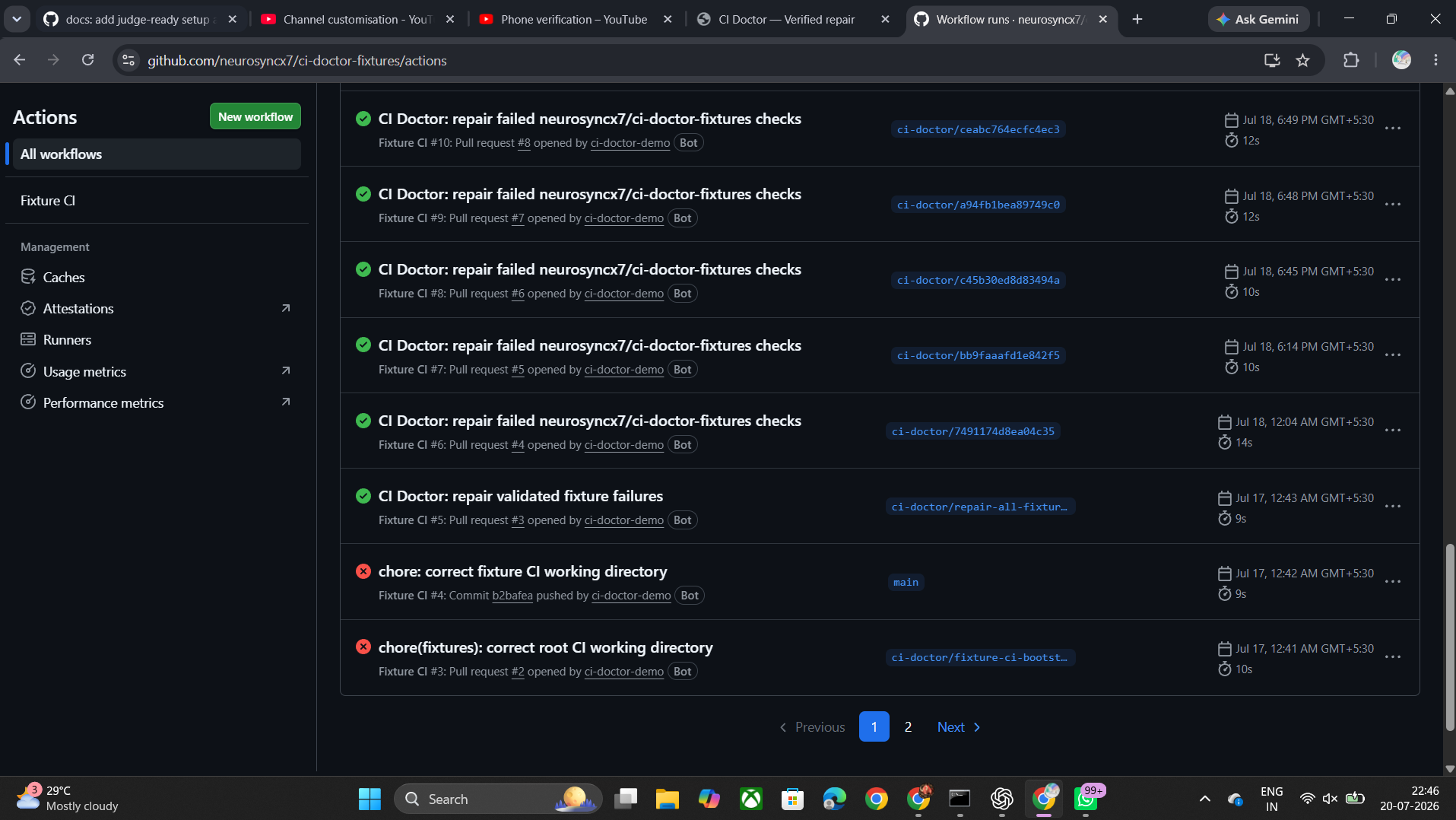Expand the tab search chevron in Chrome
This screenshot has height=820, width=1456.
pos(17,19)
